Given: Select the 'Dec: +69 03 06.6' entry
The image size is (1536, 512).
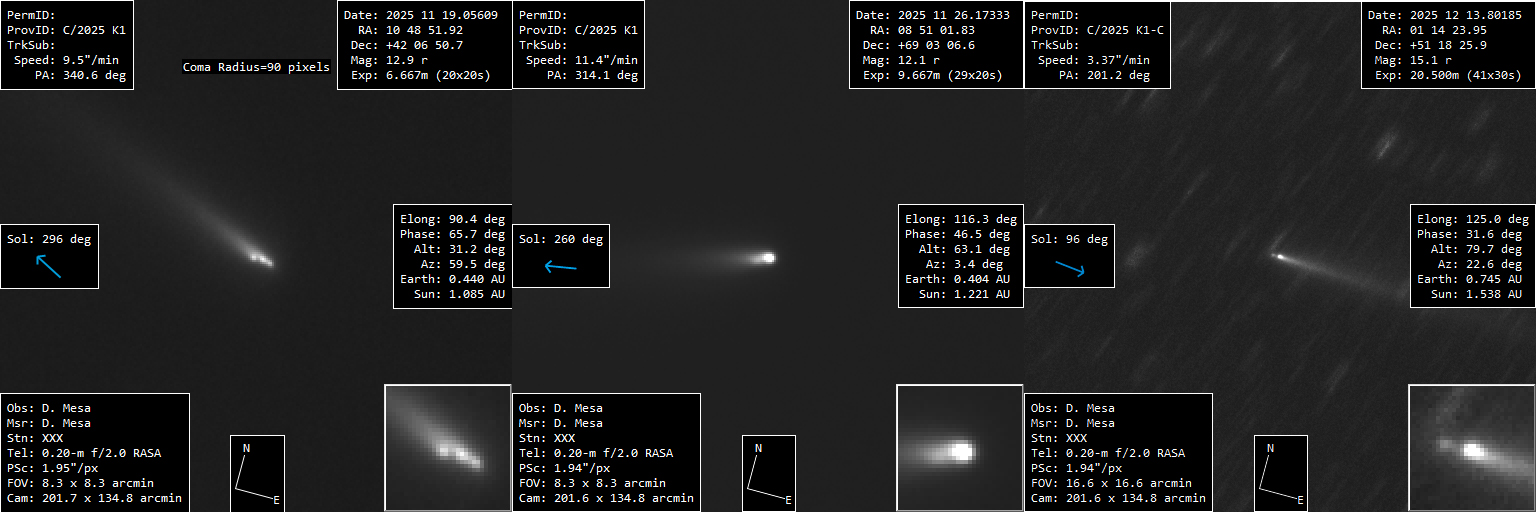Looking at the screenshot, I should pos(921,45).
